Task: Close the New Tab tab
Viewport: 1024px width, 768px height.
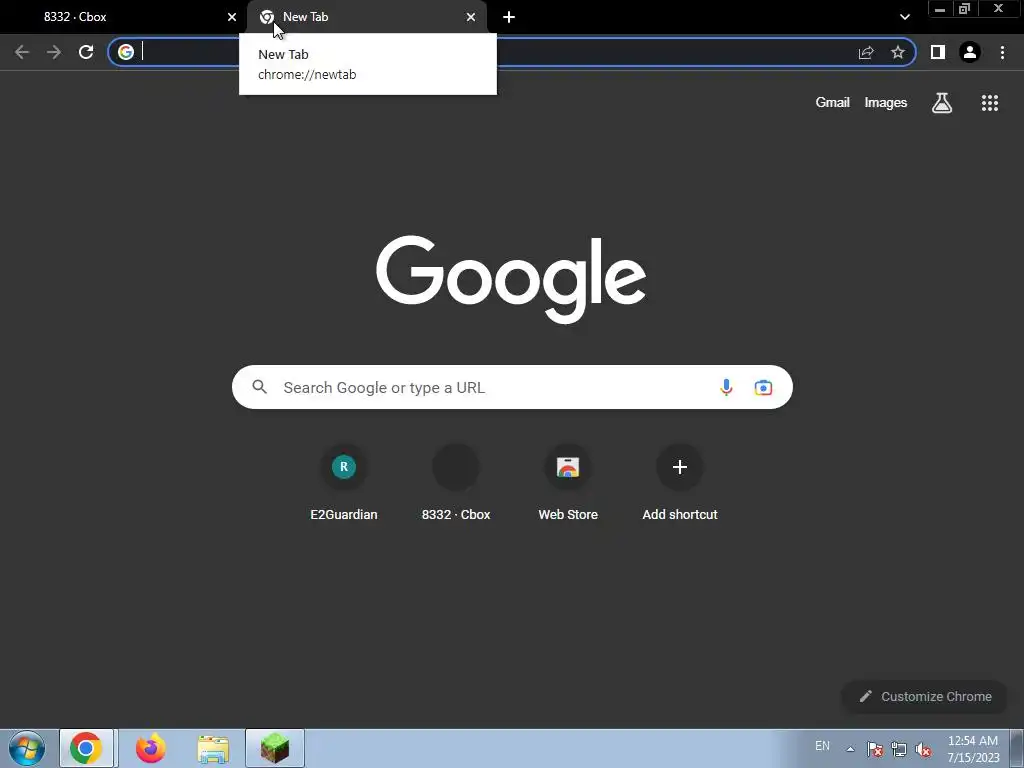Action: coord(471,17)
